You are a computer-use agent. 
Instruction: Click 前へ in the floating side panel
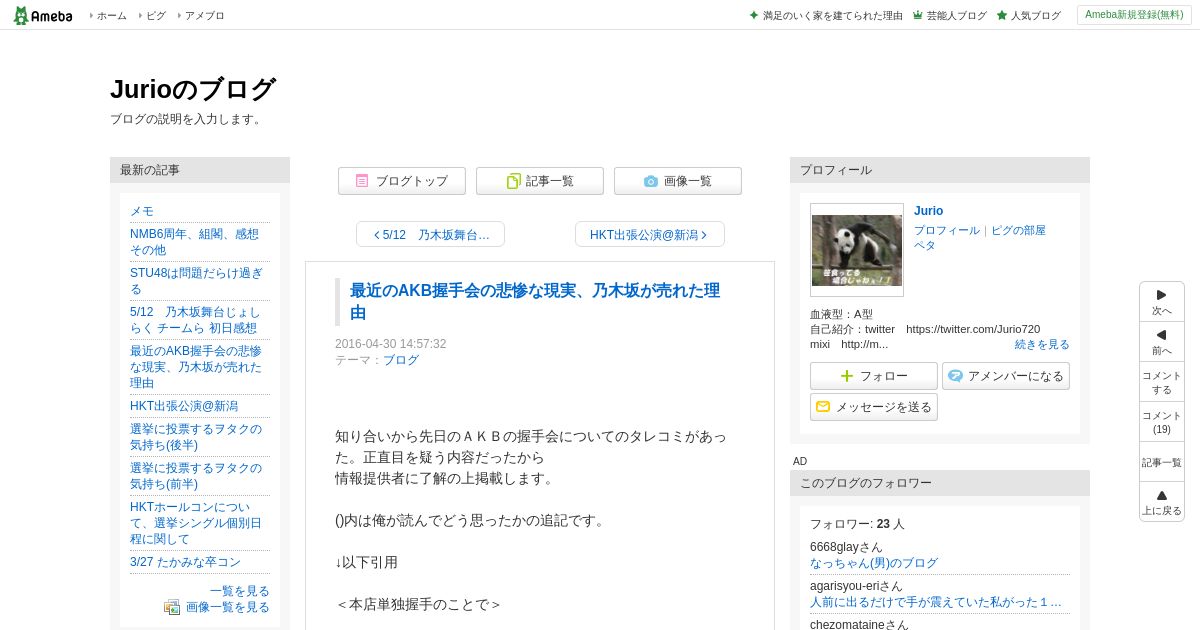pos(1162,342)
